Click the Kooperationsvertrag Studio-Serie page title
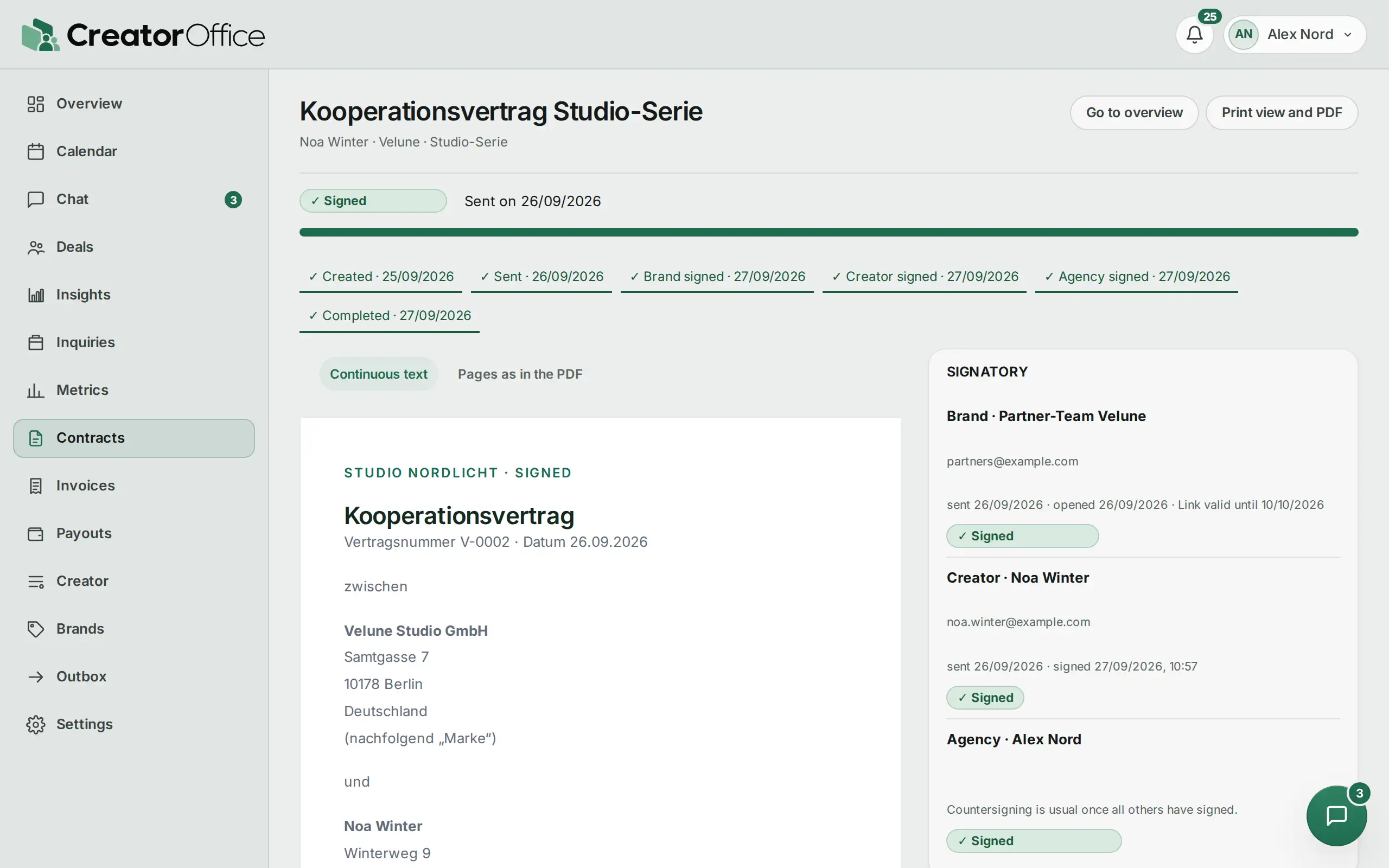This screenshot has height=868, width=1389. point(500,111)
